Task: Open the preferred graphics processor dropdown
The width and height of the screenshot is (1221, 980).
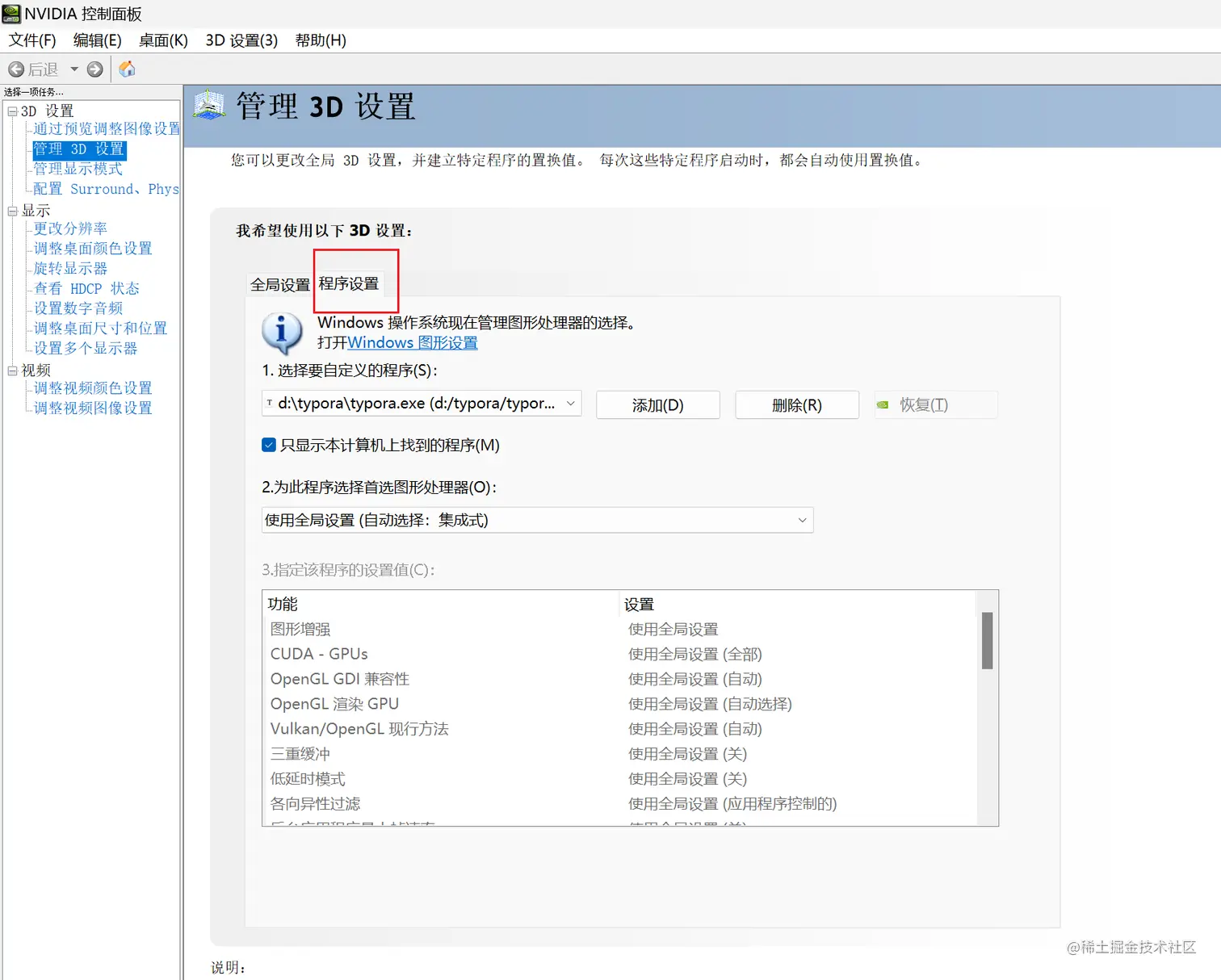Action: click(537, 520)
